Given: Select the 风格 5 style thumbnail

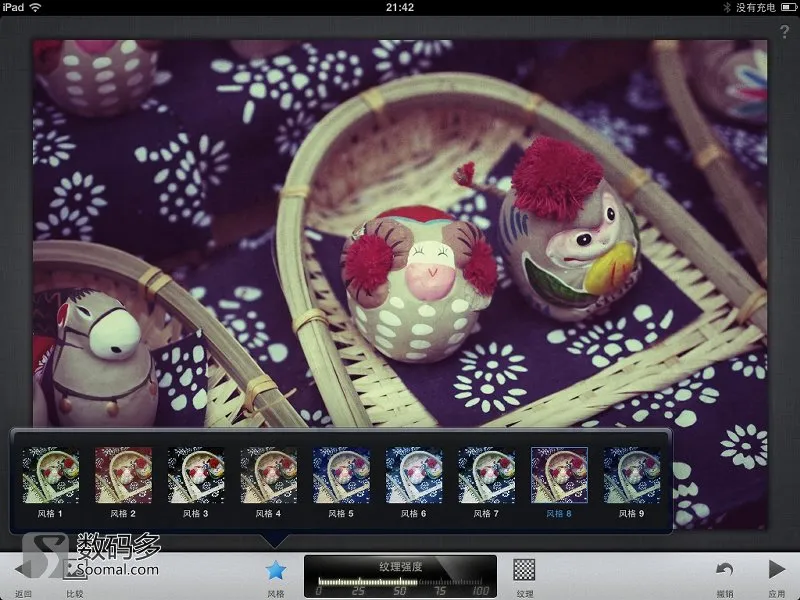Looking at the screenshot, I should 341,476.
